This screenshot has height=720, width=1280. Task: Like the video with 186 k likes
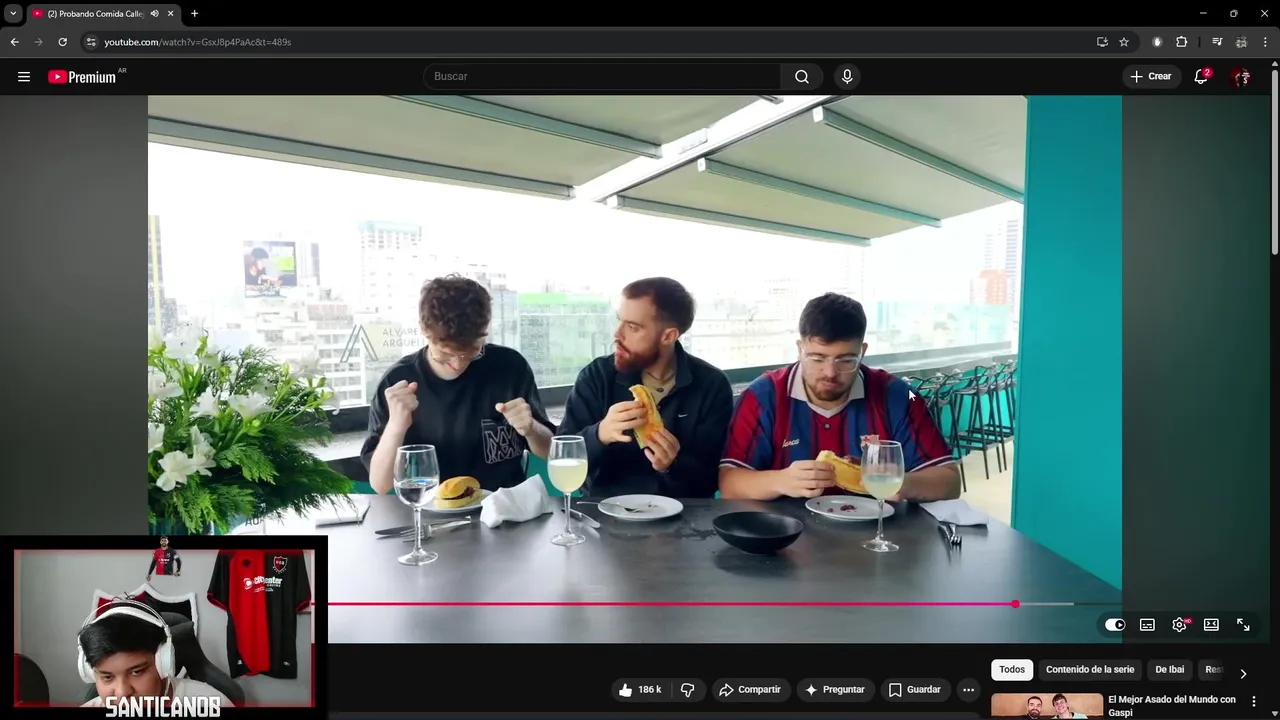click(640, 690)
